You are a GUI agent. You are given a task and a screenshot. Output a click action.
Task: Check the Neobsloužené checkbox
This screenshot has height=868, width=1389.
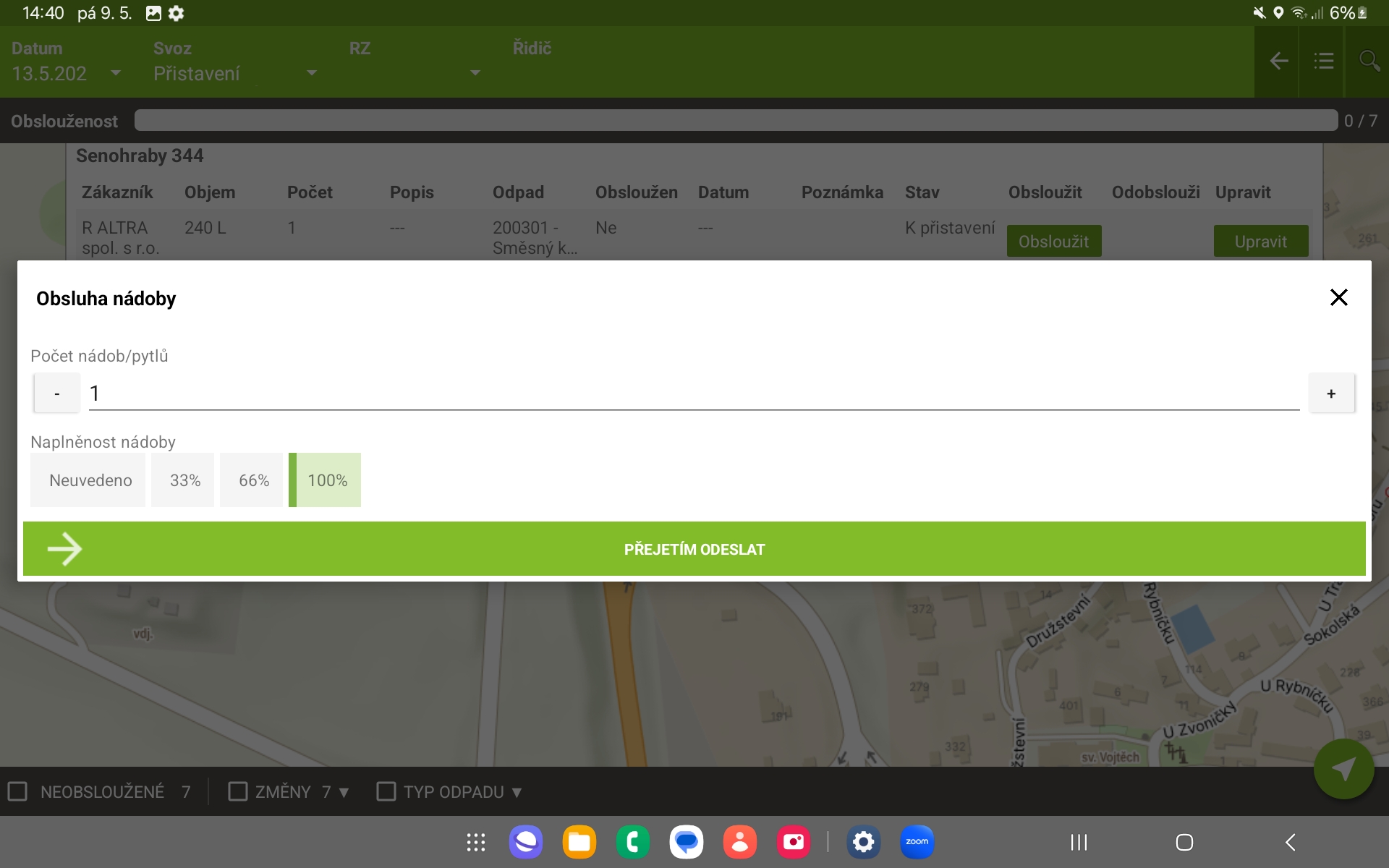click(18, 791)
